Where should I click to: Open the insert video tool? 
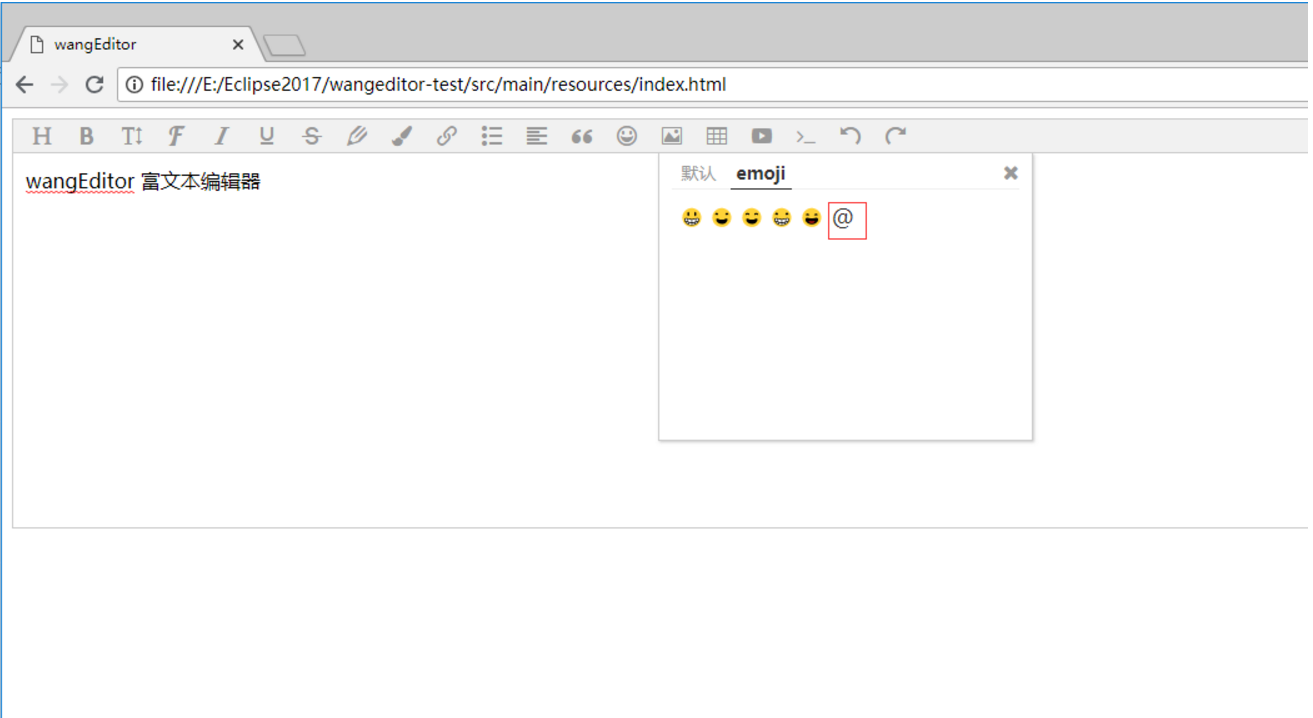click(762, 136)
